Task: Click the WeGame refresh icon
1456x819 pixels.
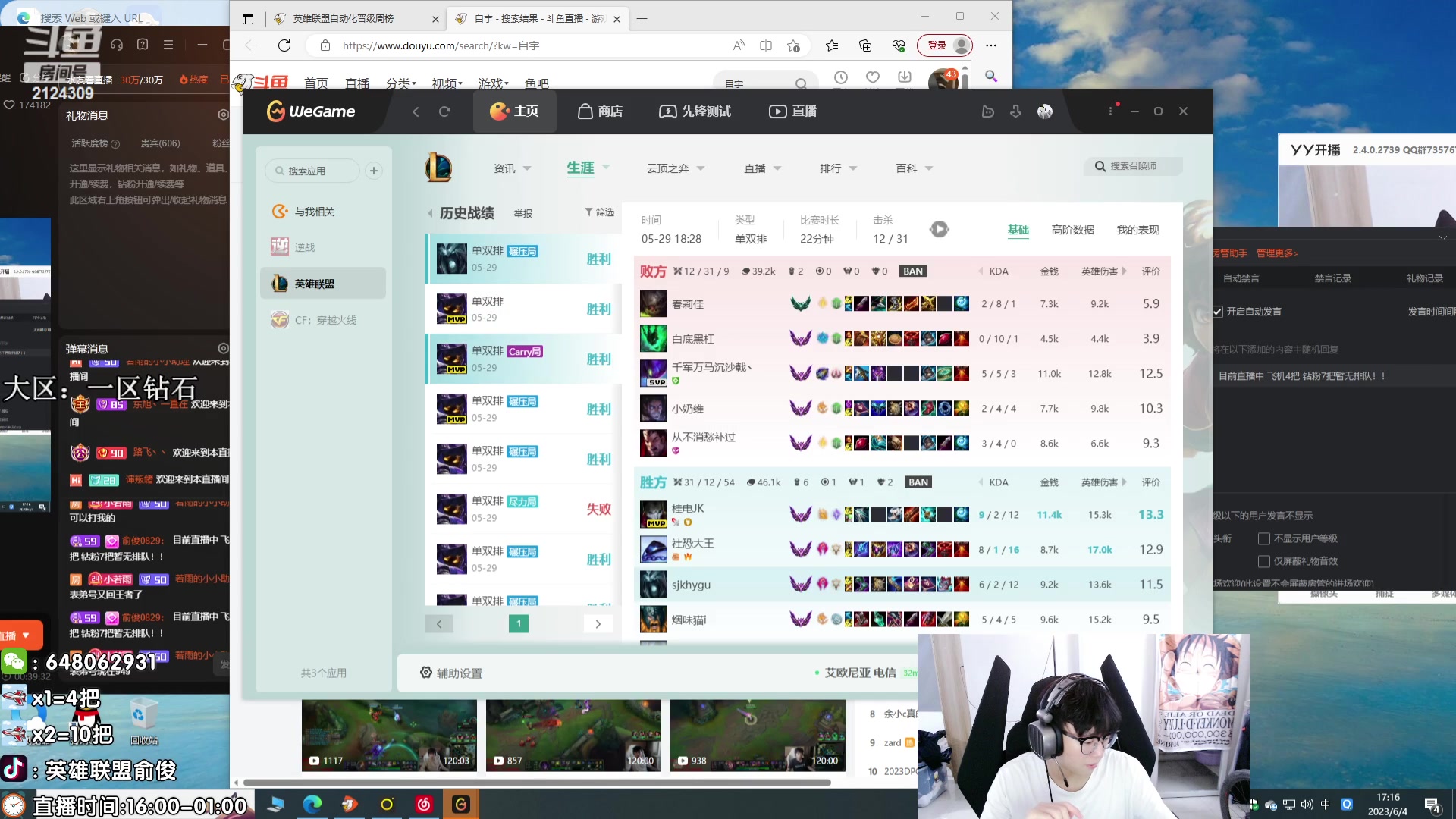Action: pos(444,111)
